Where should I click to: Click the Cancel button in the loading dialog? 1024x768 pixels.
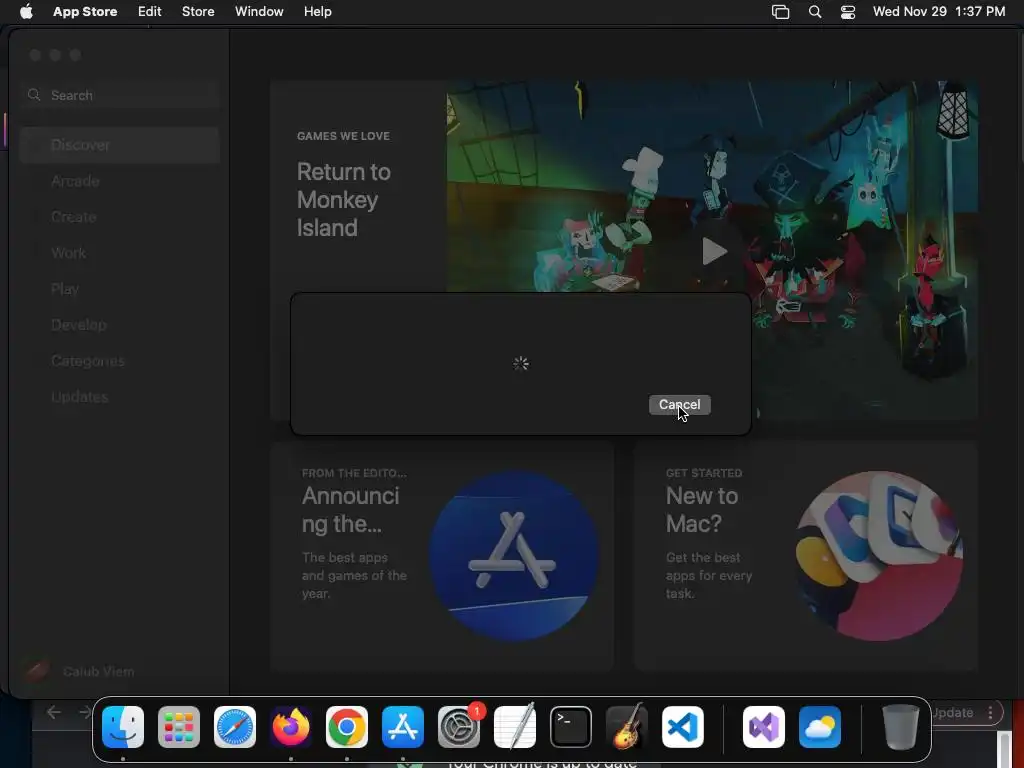[x=679, y=405]
